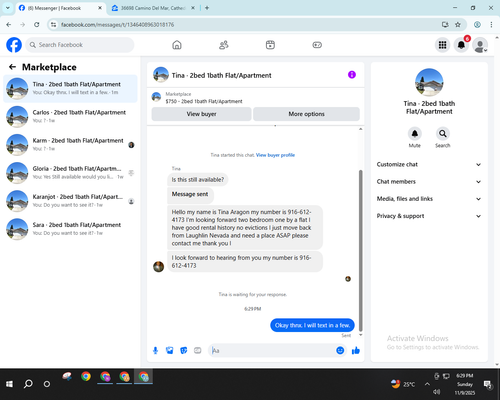Viewport: 500px width, 400px height.
Task: Send a thumbs-up like
Action: (356, 350)
